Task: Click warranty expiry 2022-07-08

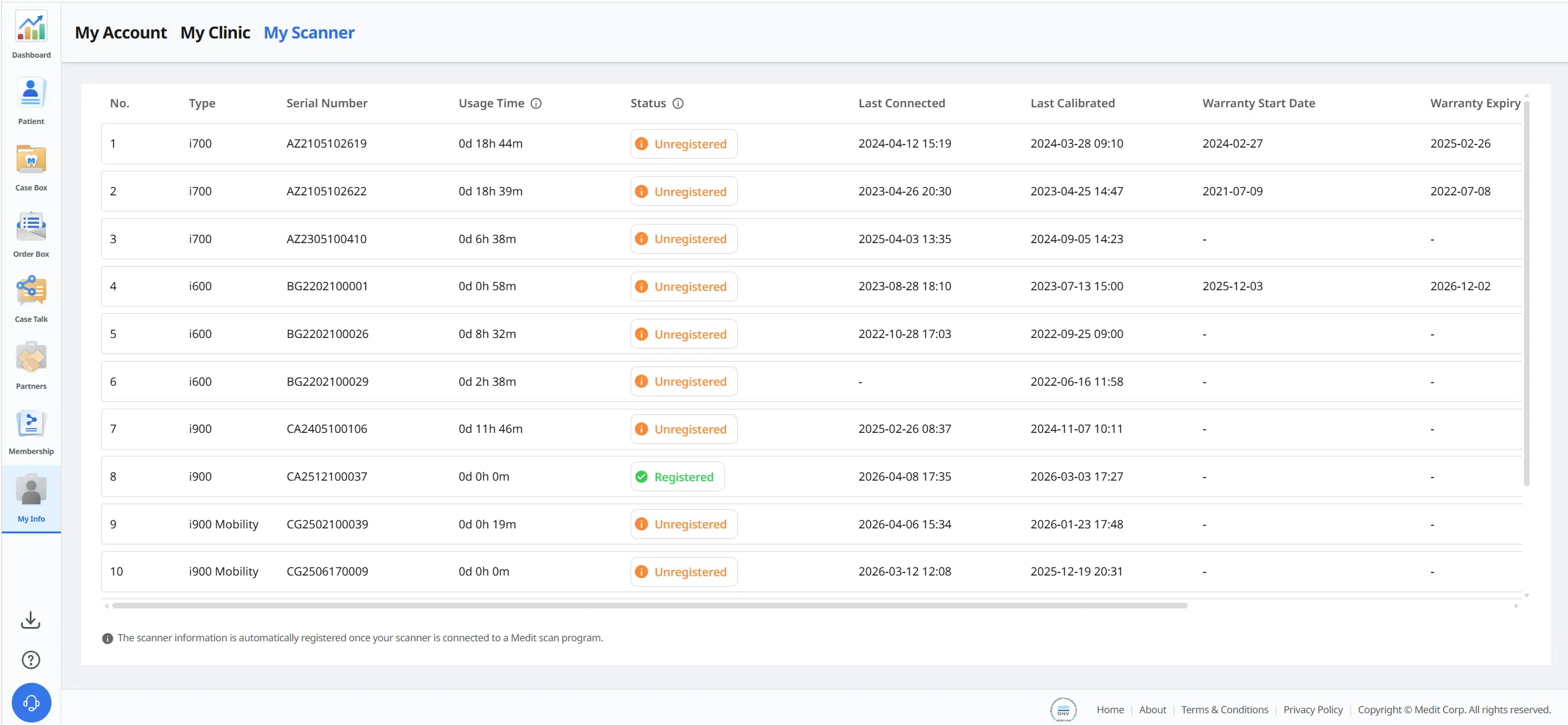Action: pos(1460,192)
